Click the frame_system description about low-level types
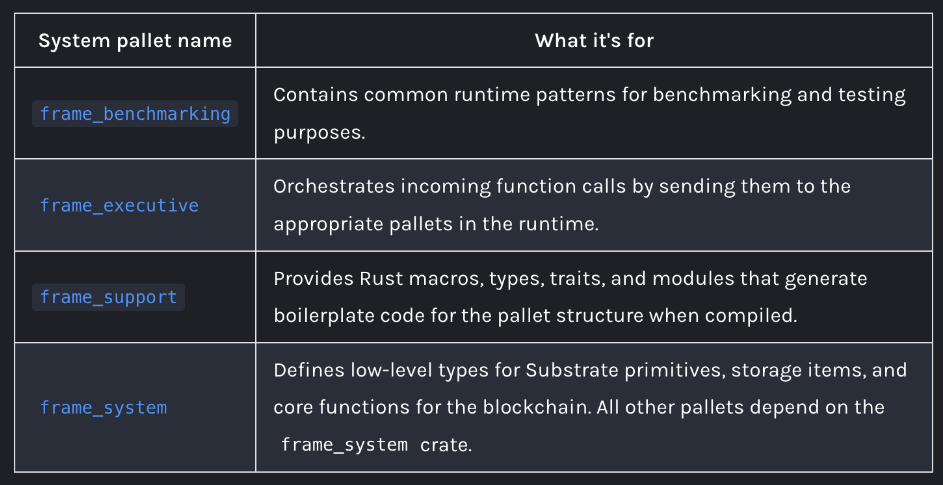The width and height of the screenshot is (943, 485). [594, 408]
